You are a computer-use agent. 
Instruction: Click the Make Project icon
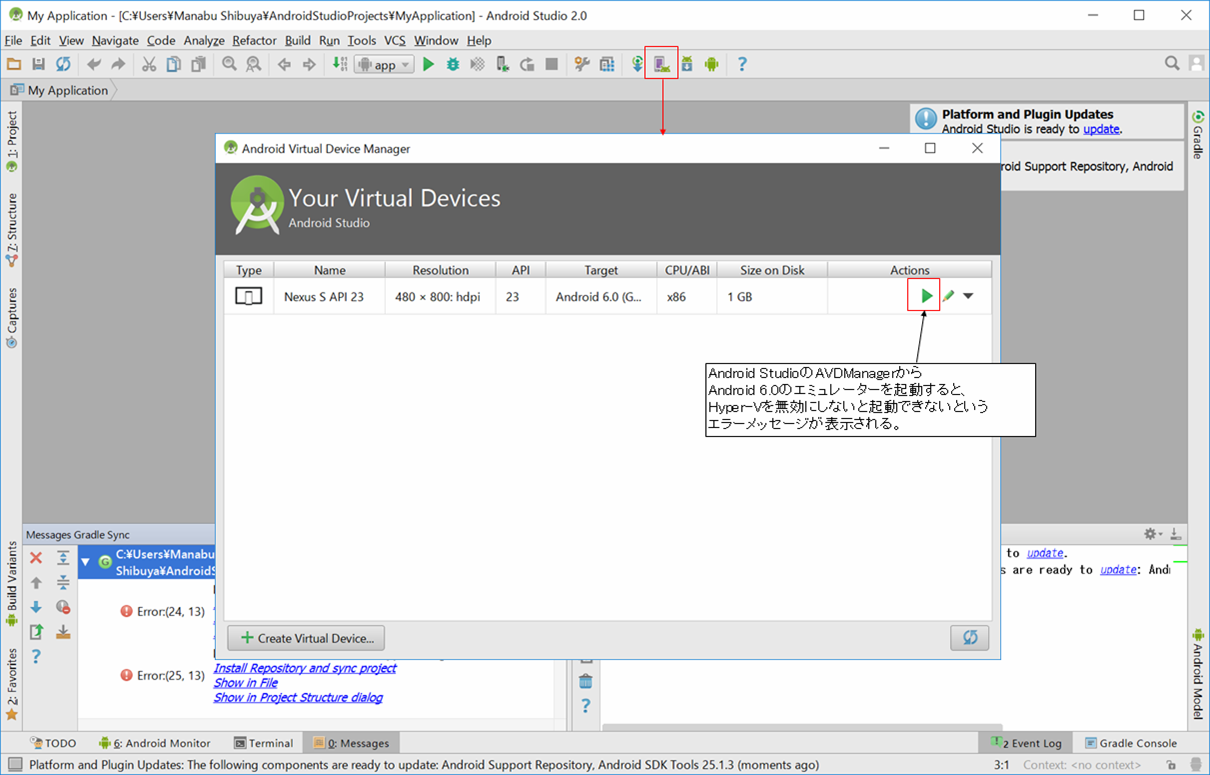coord(340,64)
